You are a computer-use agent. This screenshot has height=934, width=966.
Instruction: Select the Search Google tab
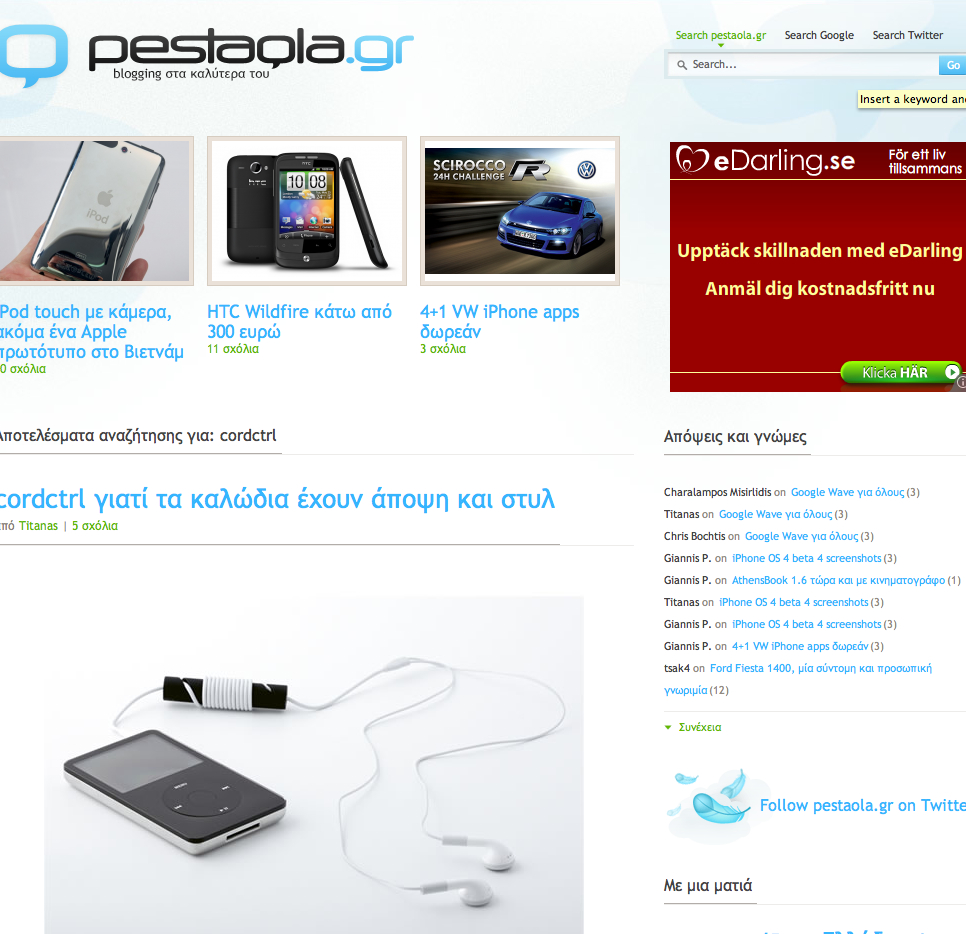click(x=819, y=35)
